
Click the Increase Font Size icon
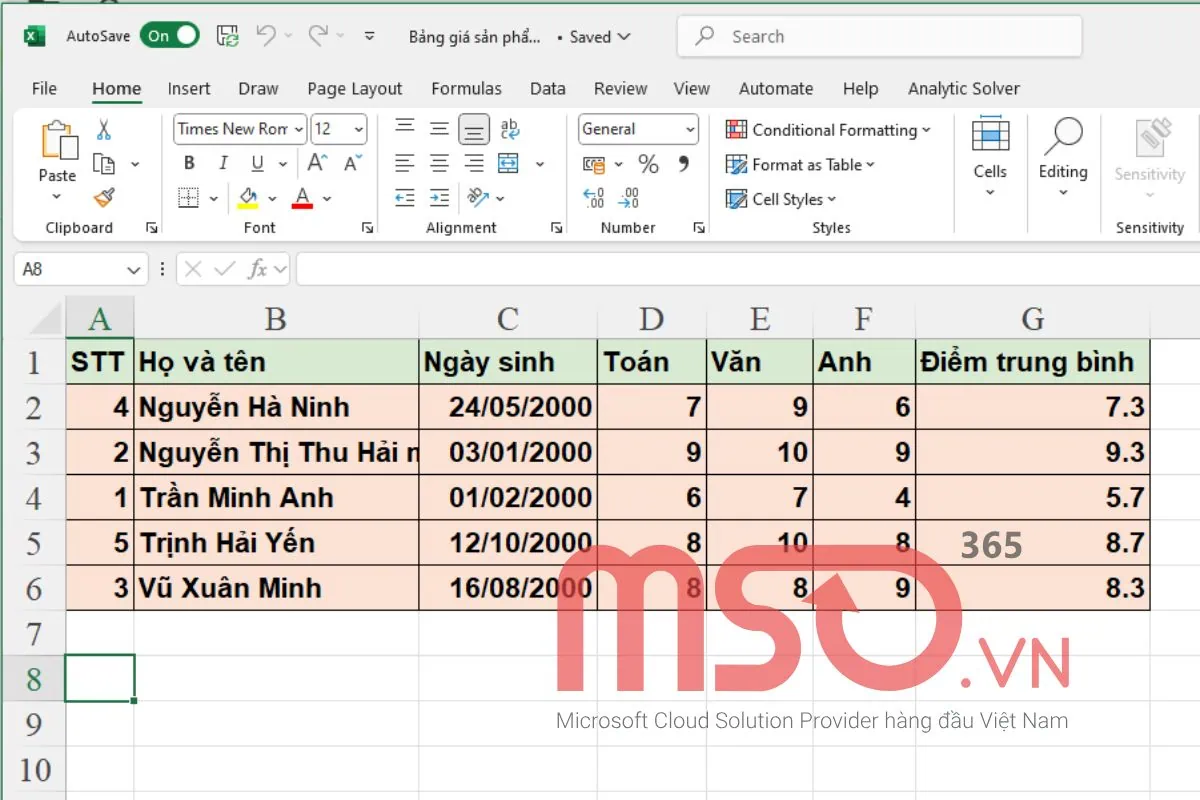[317, 164]
